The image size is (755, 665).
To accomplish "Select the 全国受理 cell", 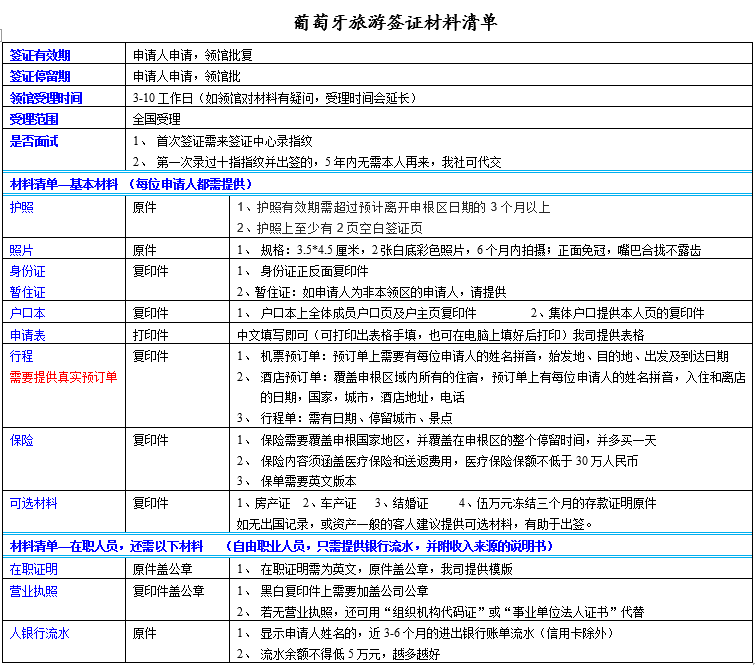I will pos(155,120).
